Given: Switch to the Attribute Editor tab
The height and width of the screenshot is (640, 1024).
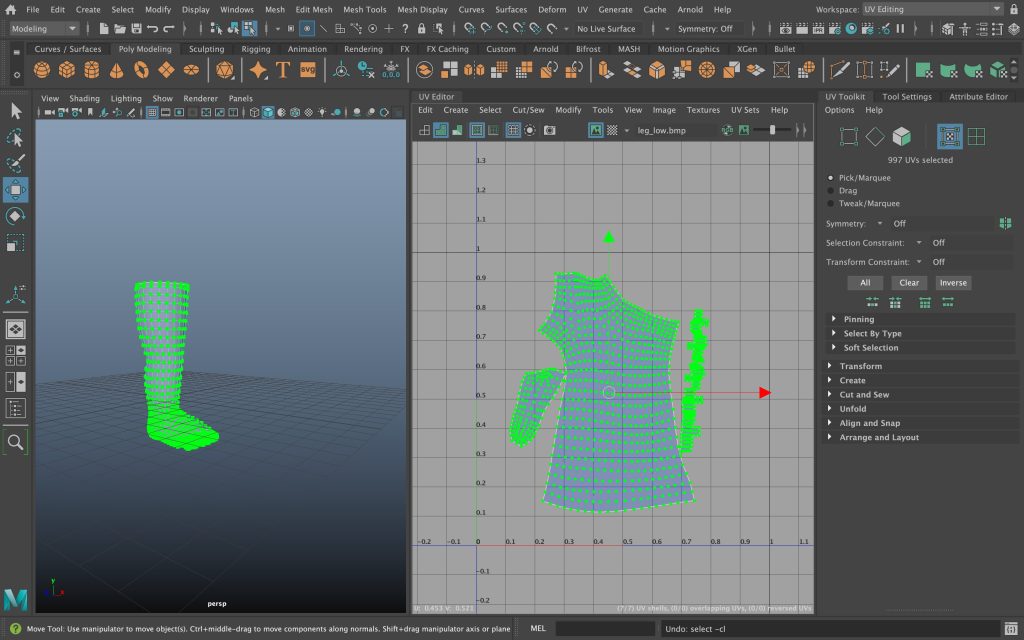Looking at the screenshot, I should point(978,97).
